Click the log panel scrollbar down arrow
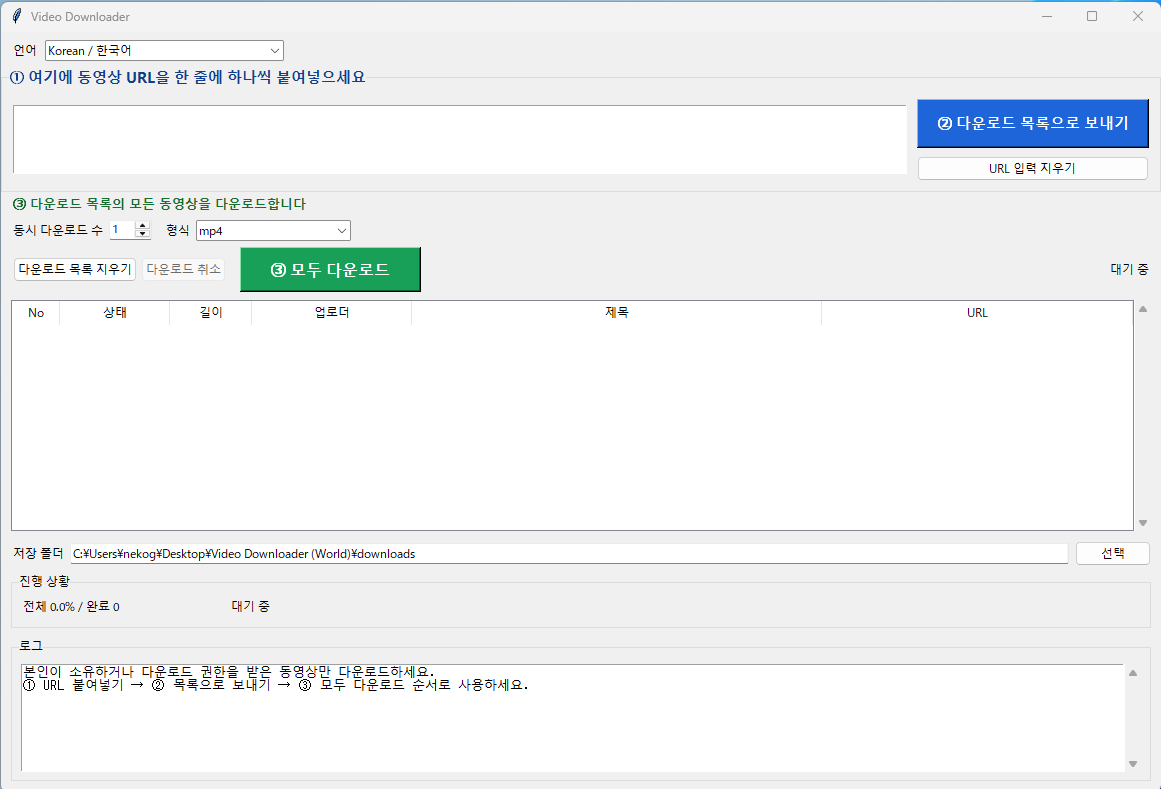The image size is (1161, 789). (1133, 764)
